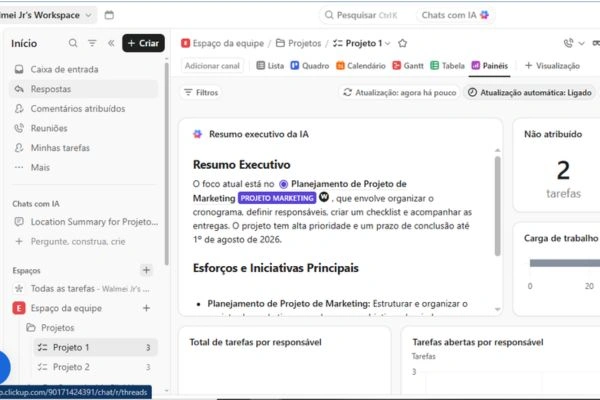This screenshot has height=400, width=600.
Task: Click Tarefas abertas por responsável title
Action: tap(478, 342)
